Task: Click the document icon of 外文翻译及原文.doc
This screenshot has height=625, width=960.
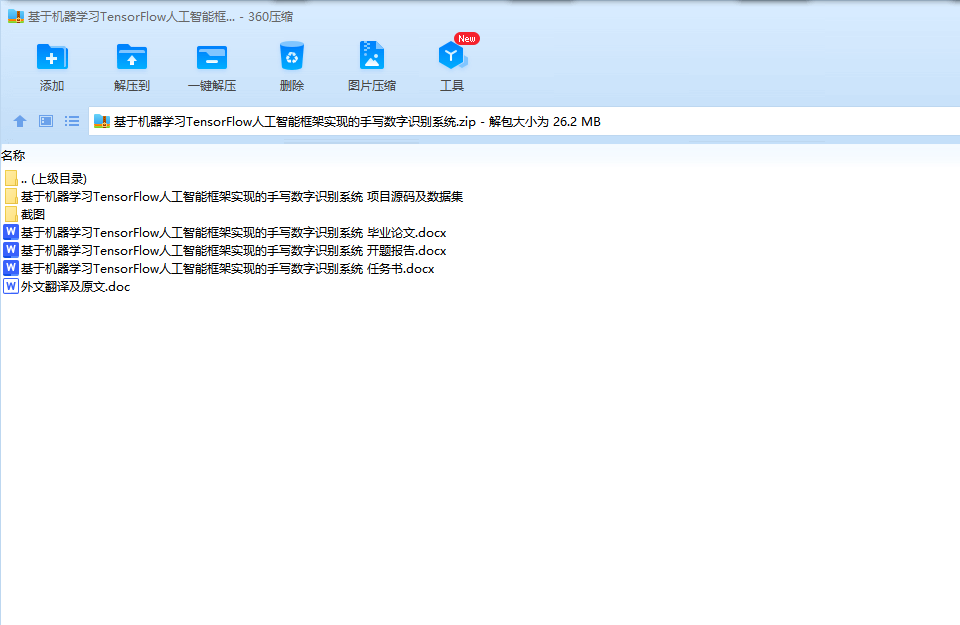Action: (x=11, y=286)
